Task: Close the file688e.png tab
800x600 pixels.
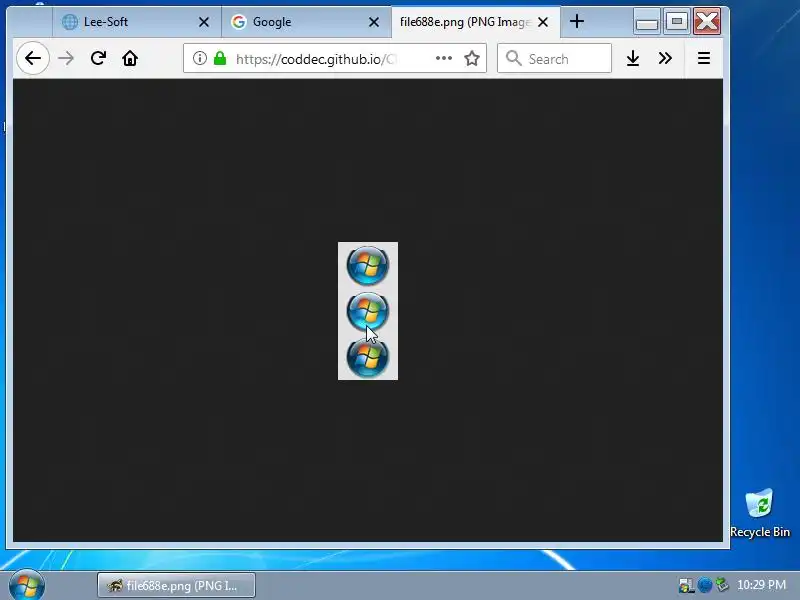Action: pyautogui.click(x=543, y=22)
